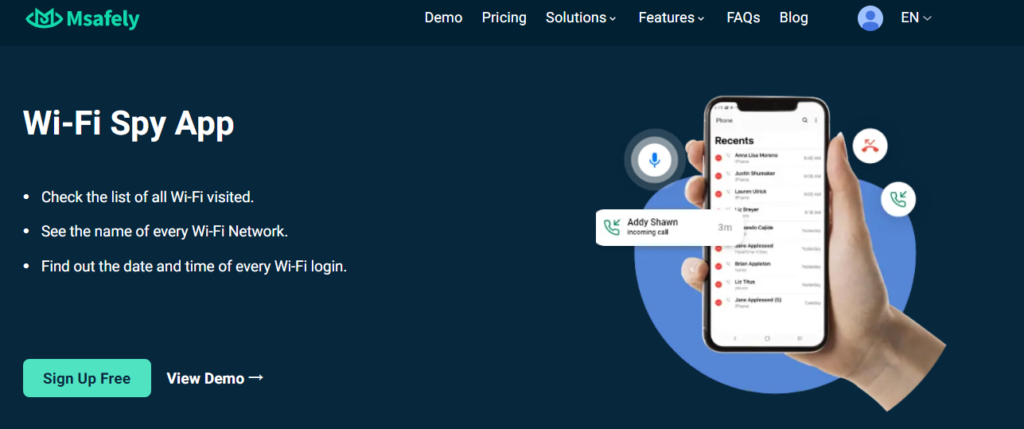1024x429 pixels.
Task: Select Anna Lisa Moreno in Recents
Action: pyautogui.click(x=767, y=157)
